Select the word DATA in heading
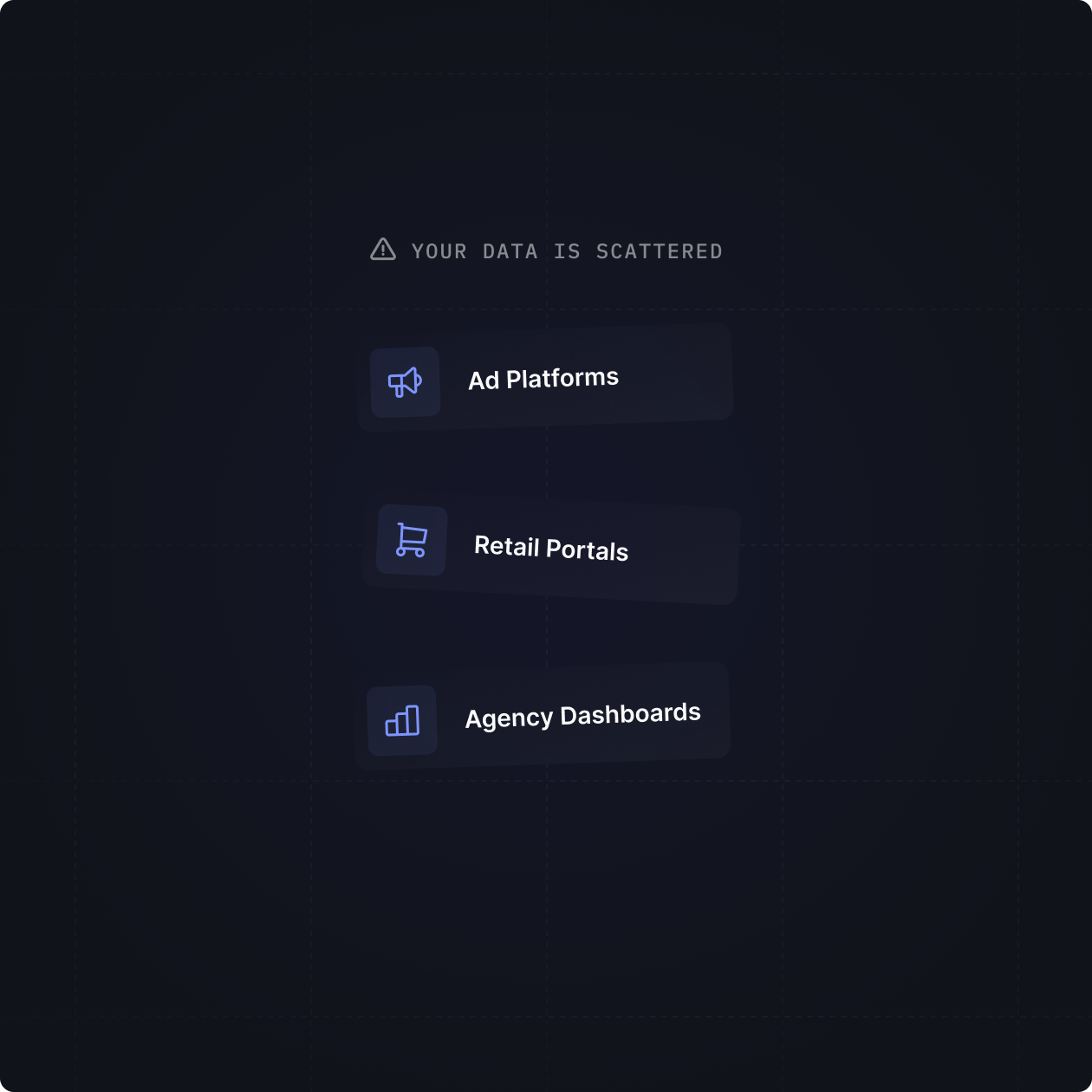The height and width of the screenshot is (1092, 1092). [x=510, y=251]
